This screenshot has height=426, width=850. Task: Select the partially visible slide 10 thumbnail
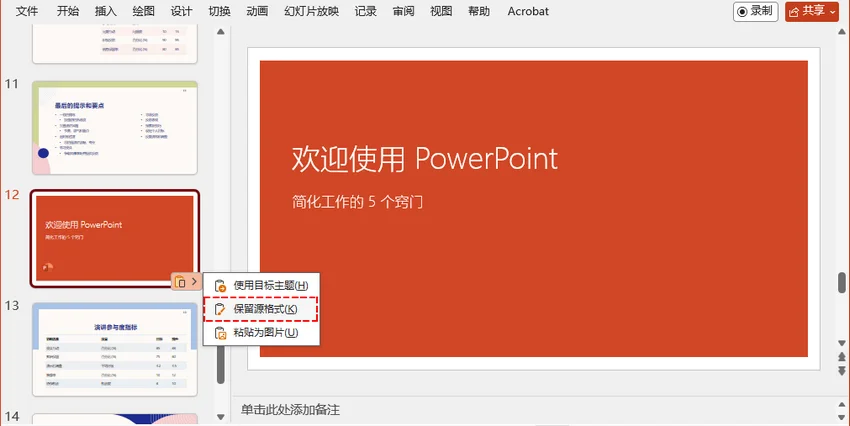pyautogui.click(x=114, y=46)
